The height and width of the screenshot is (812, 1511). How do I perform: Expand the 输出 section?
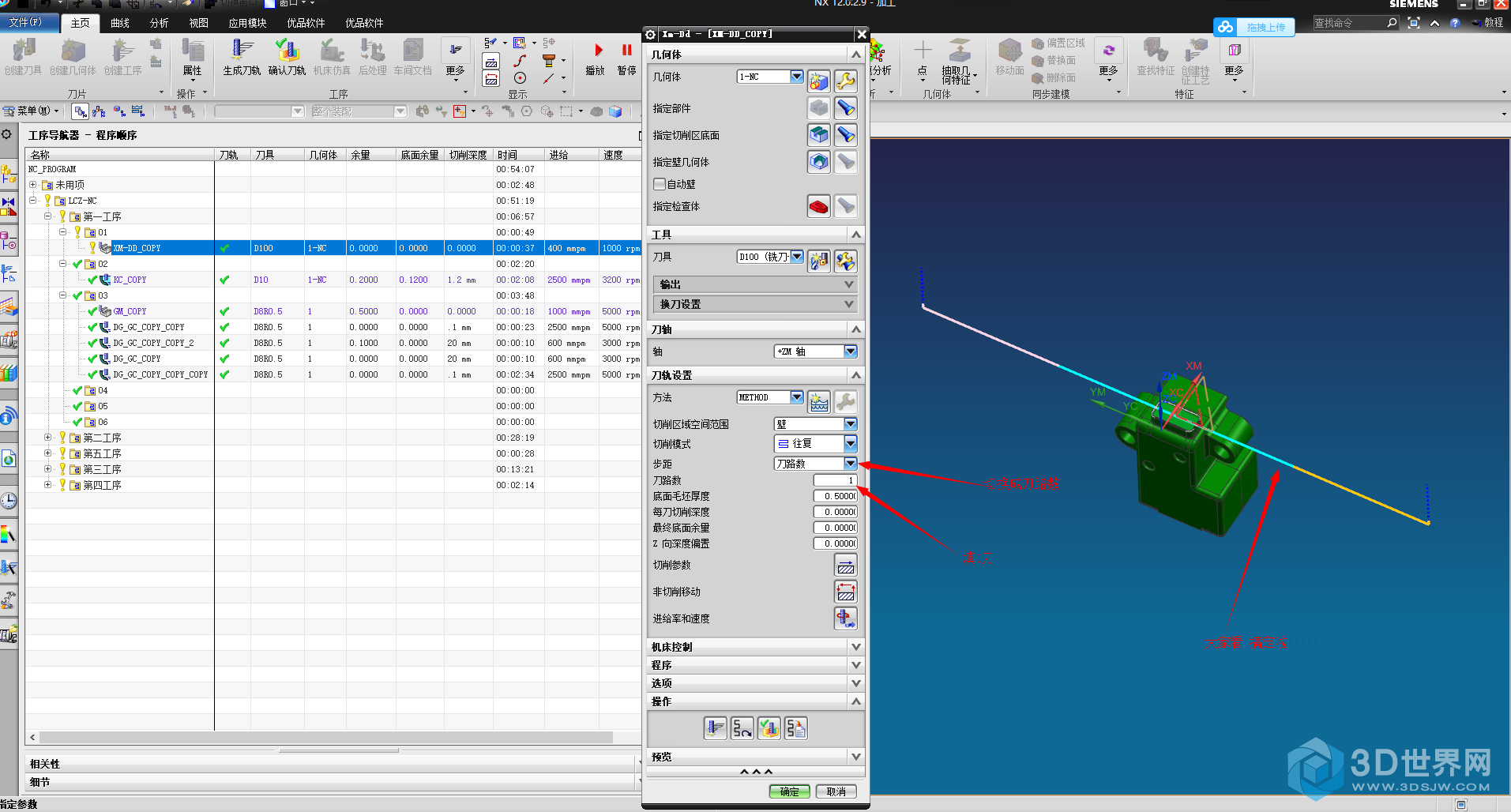point(756,284)
